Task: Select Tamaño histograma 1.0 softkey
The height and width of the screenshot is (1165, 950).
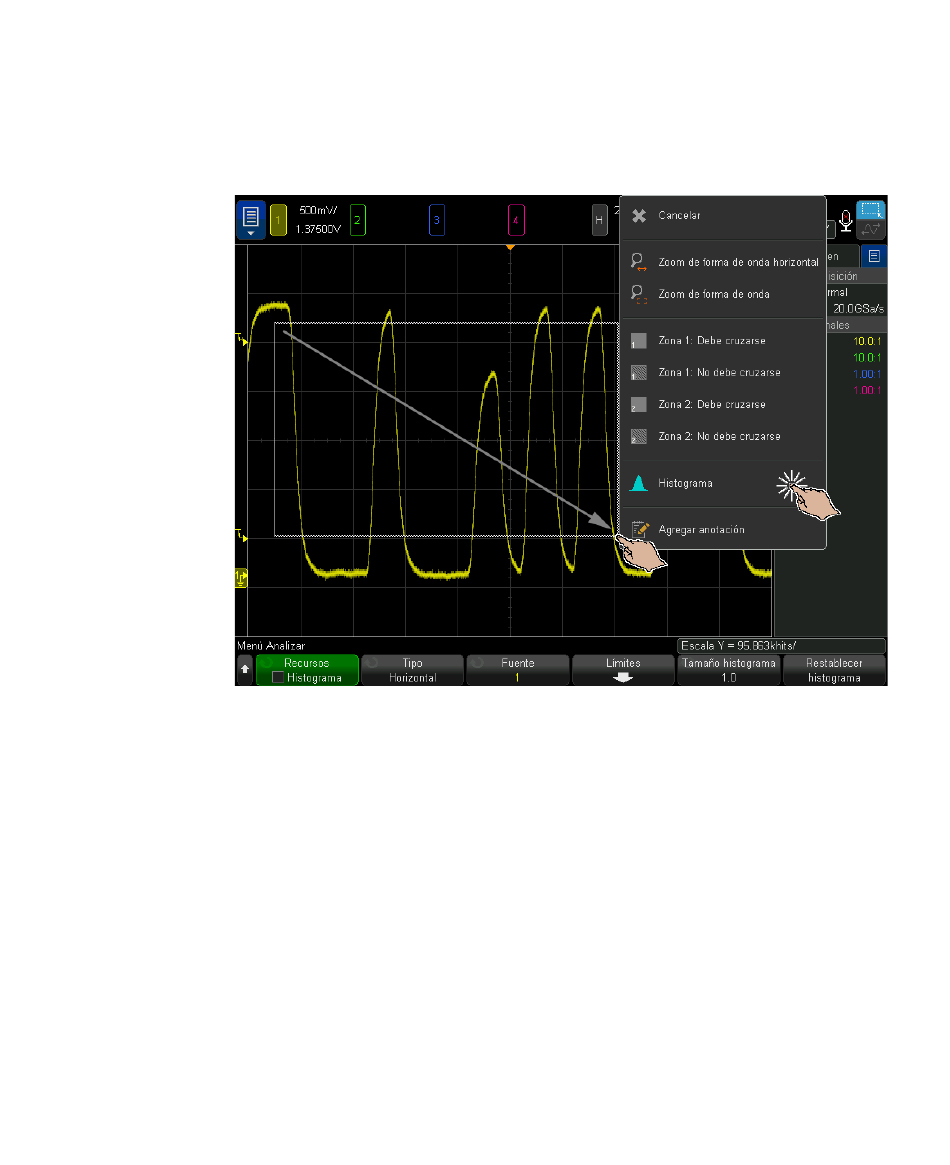Action: tap(729, 670)
